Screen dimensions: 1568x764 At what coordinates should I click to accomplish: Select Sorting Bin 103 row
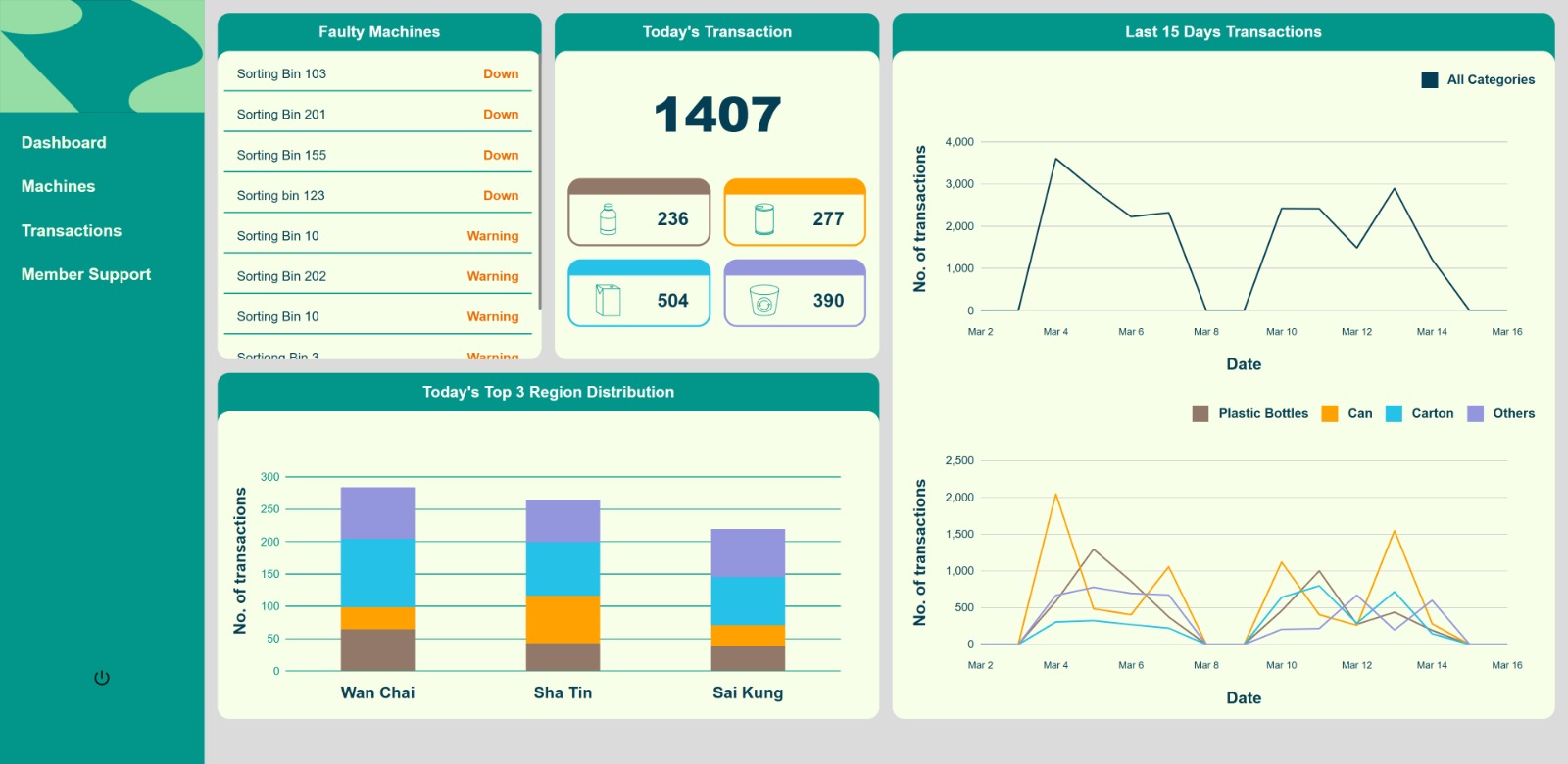pos(377,74)
